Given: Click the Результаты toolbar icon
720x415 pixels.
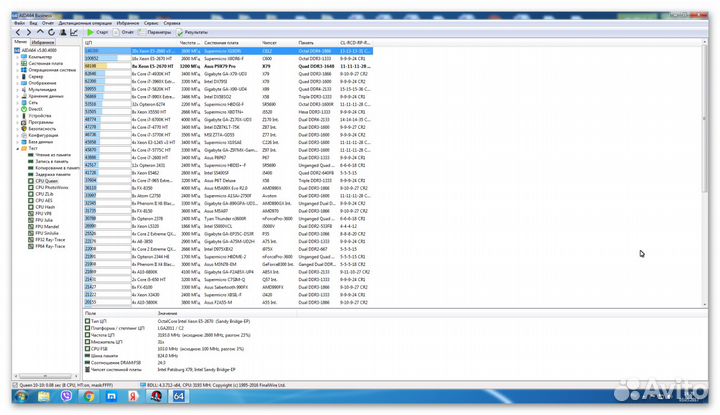Looking at the screenshot, I should [193, 32].
